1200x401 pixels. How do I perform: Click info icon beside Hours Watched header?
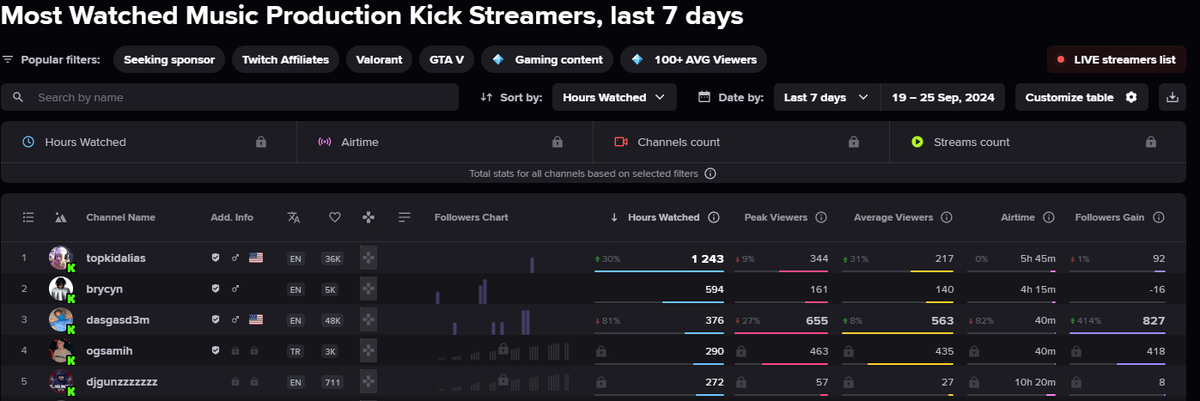point(714,217)
